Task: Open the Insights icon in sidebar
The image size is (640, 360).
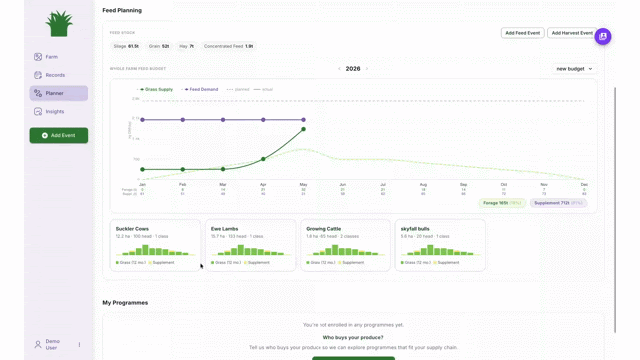Action: point(38,111)
